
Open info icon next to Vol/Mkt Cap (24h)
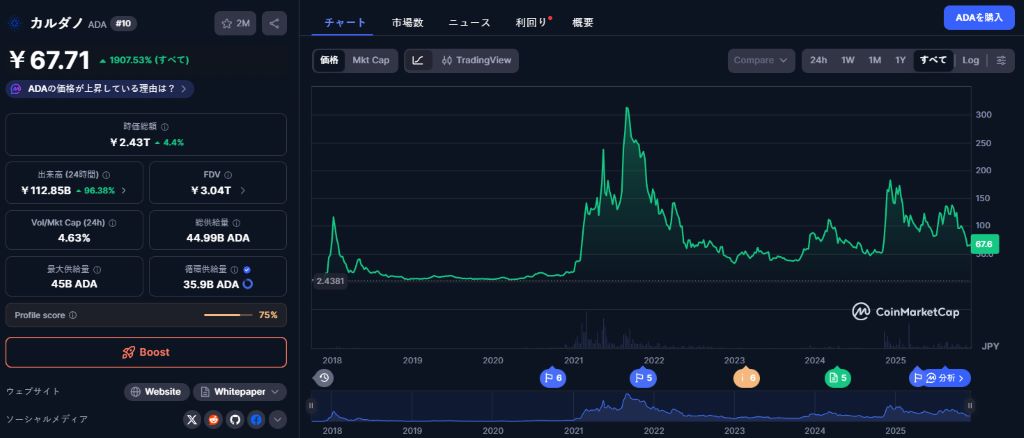point(113,223)
